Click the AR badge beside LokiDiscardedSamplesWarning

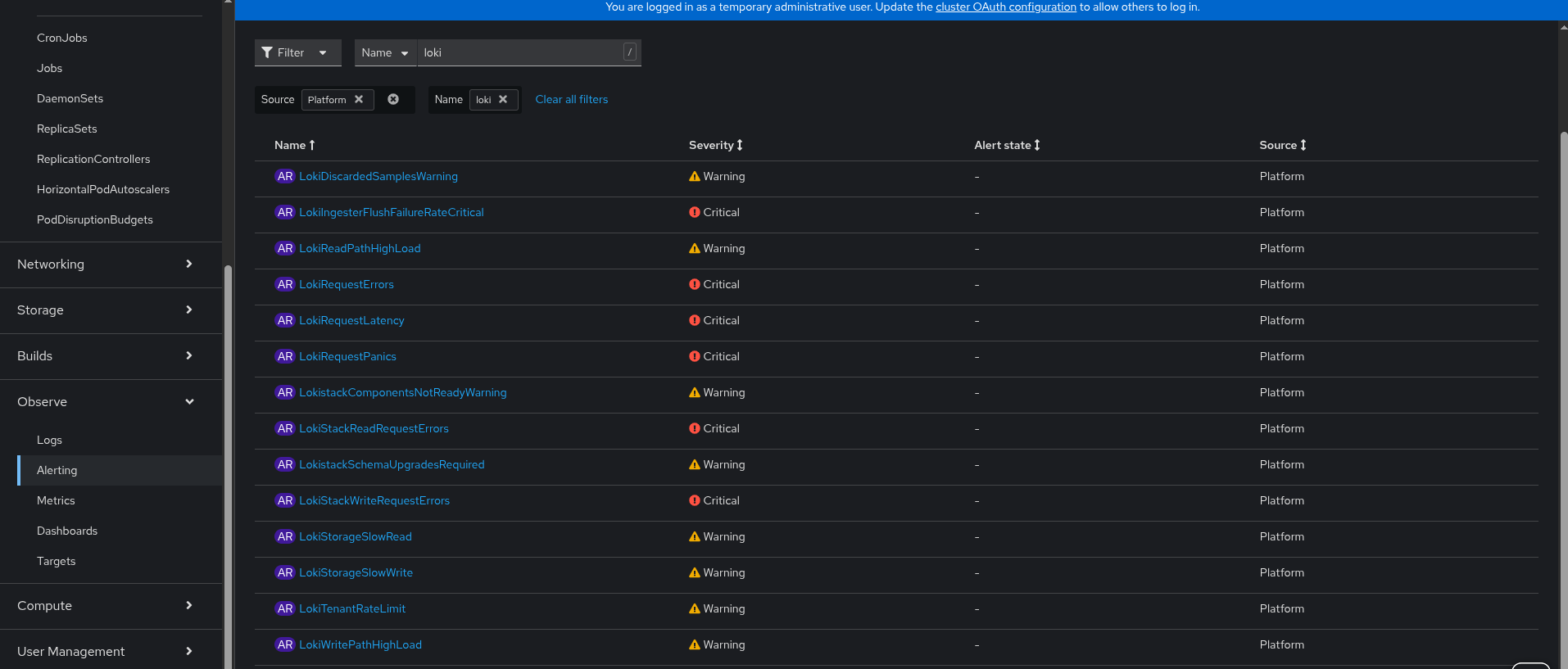tap(285, 176)
